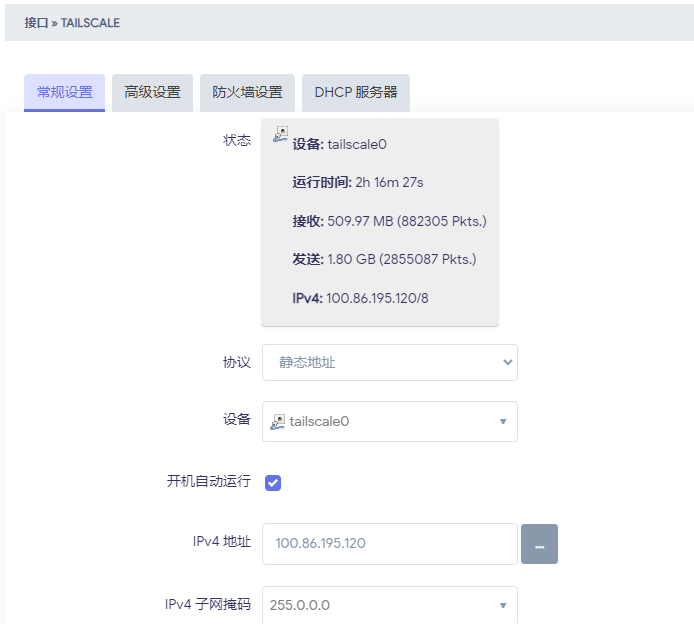Switch to the 高级设置 tab
694x624 pixels.
click(x=153, y=92)
